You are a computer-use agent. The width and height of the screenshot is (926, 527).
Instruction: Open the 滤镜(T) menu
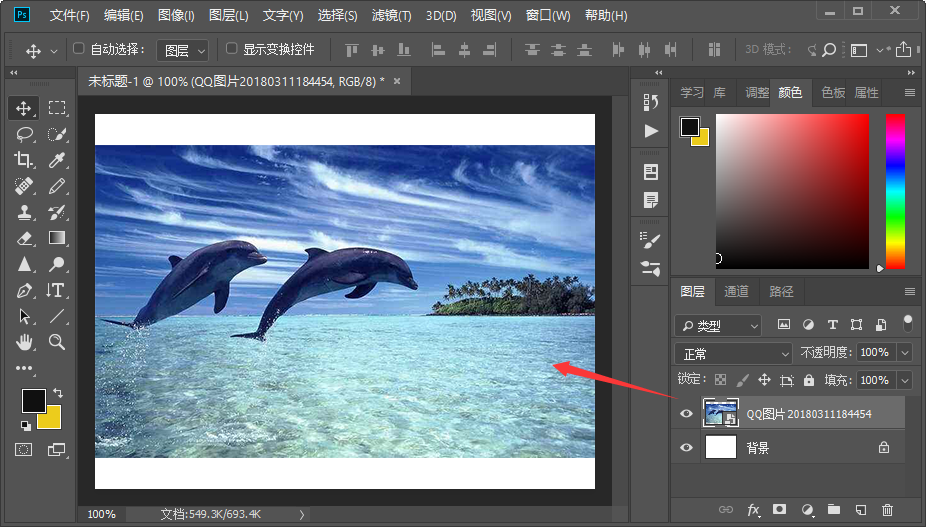click(x=392, y=15)
